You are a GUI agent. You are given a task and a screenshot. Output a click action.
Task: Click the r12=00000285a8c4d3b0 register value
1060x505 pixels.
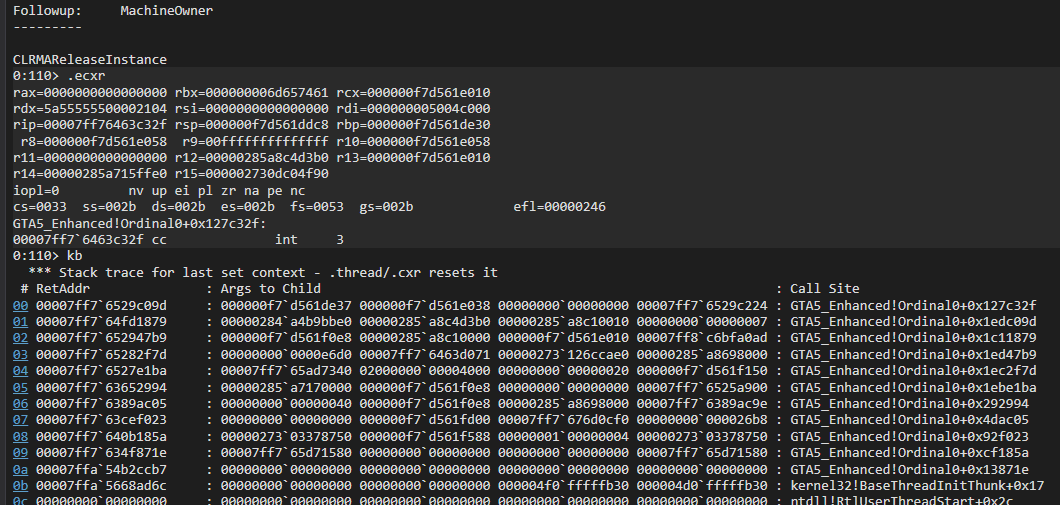click(x=251, y=158)
